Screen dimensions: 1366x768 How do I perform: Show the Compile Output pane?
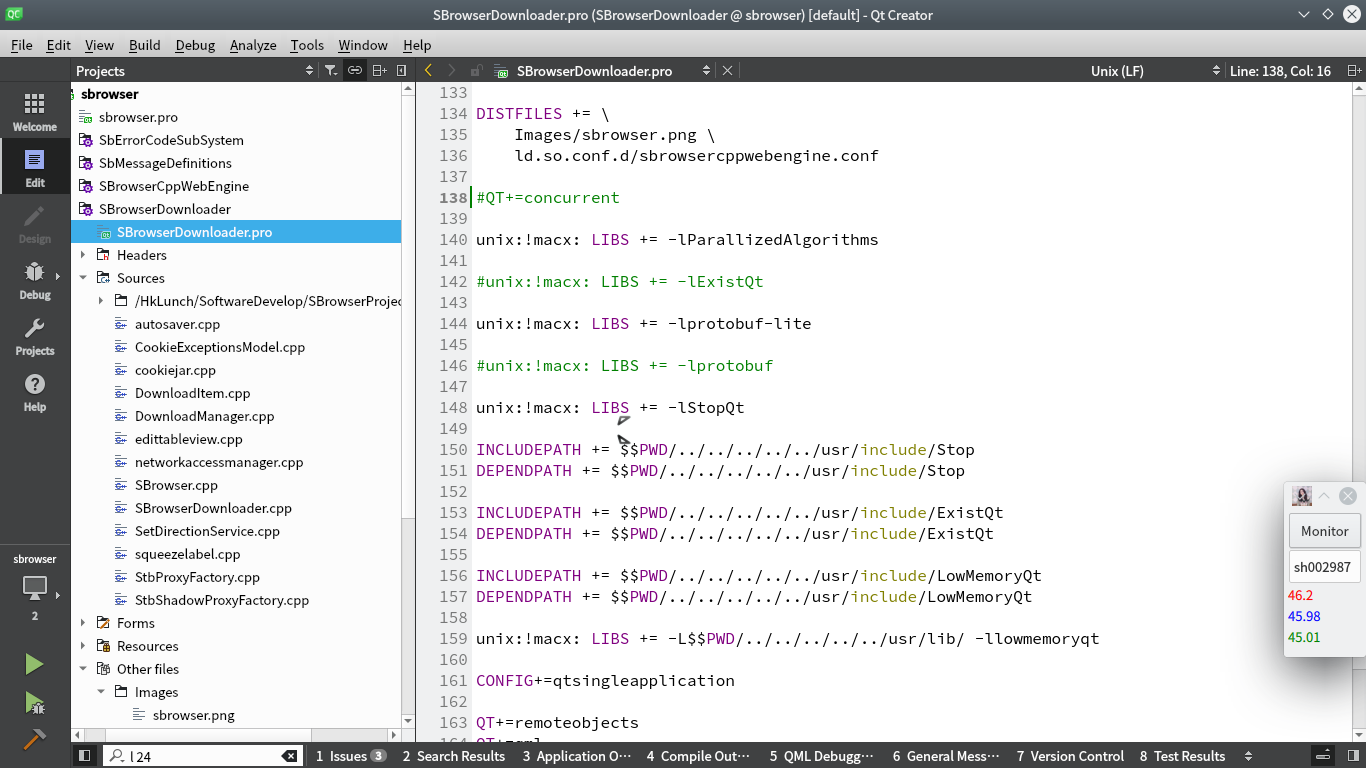point(698,756)
